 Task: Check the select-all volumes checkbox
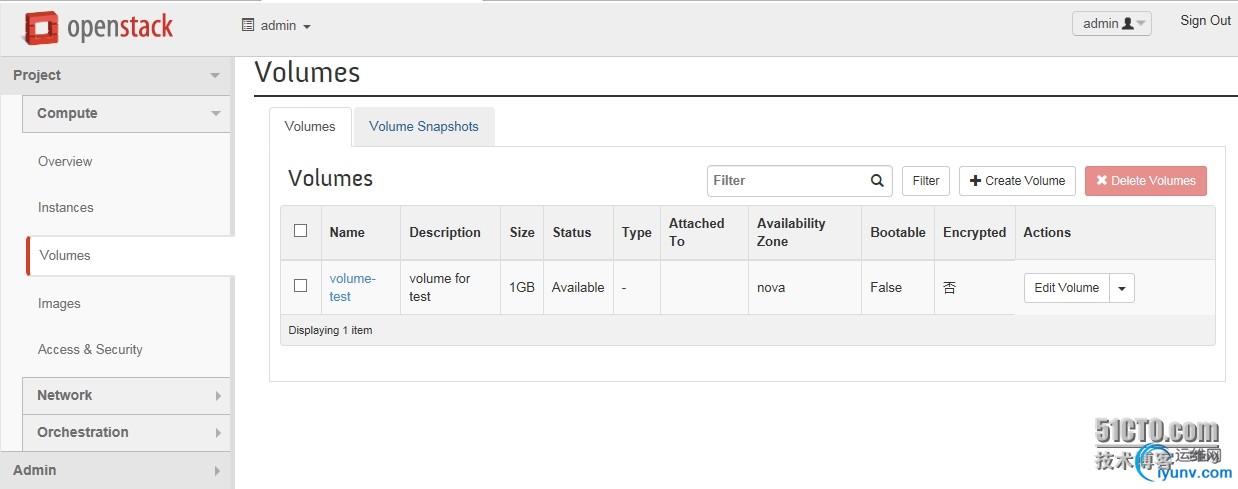(301, 231)
